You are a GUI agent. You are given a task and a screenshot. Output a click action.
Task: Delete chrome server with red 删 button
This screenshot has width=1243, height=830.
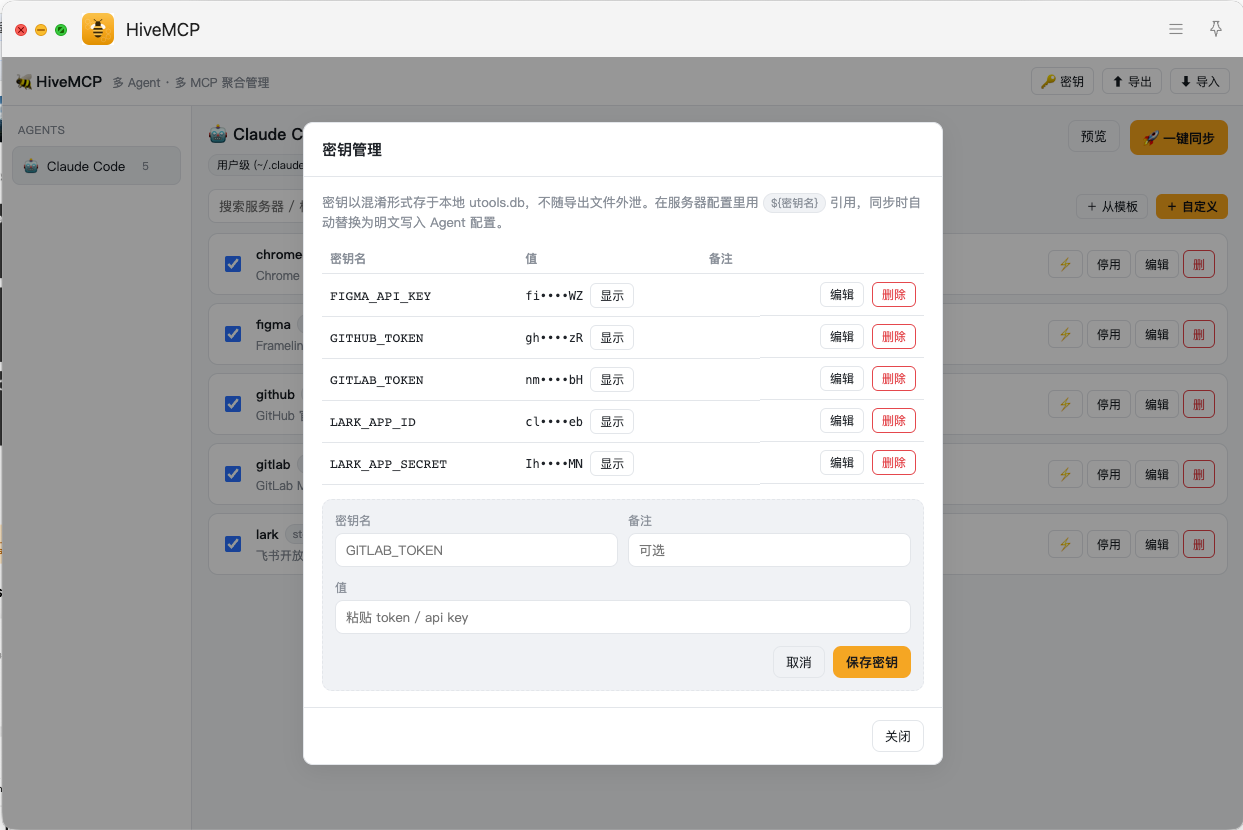pyautogui.click(x=1199, y=264)
